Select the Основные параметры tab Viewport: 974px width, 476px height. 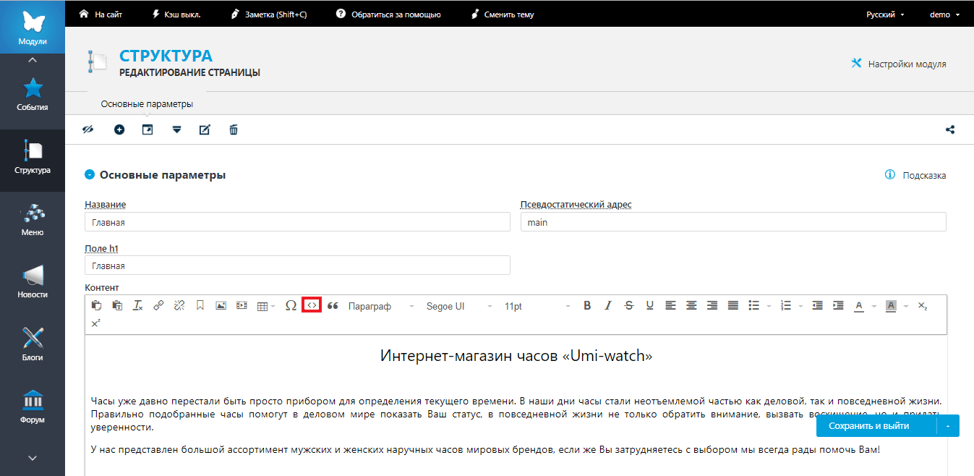tap(147, 104)
